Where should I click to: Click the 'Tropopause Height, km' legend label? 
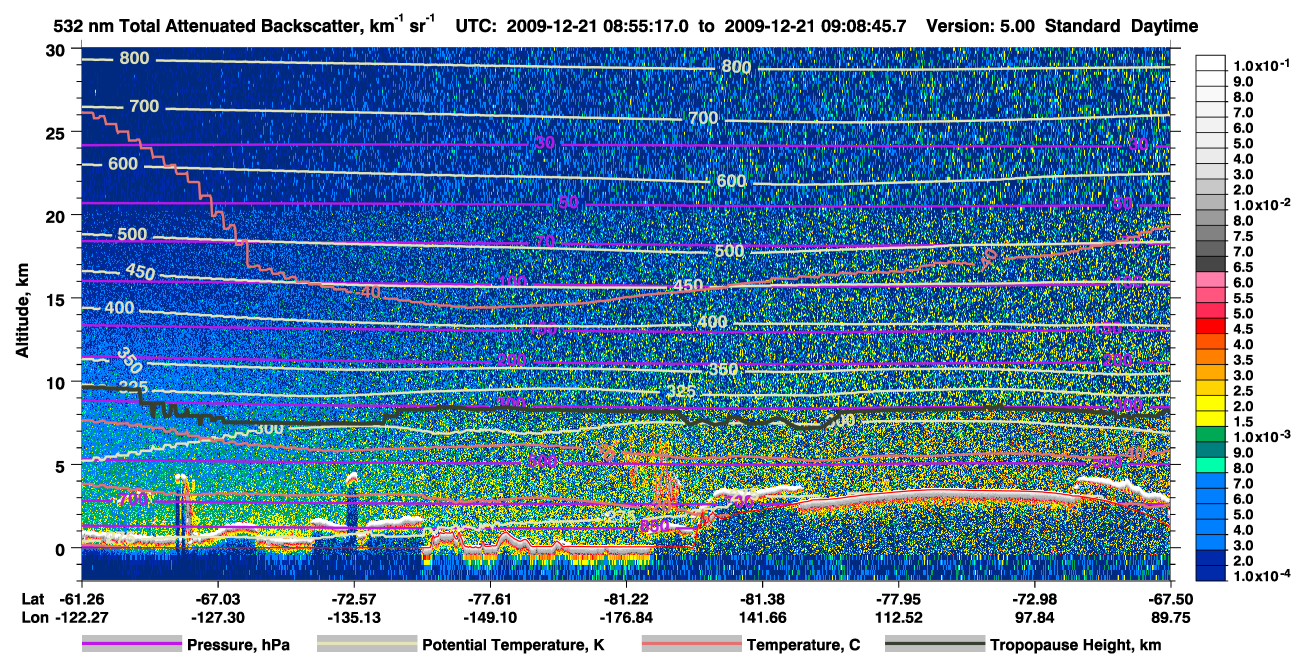click(x=1076, y=646)
